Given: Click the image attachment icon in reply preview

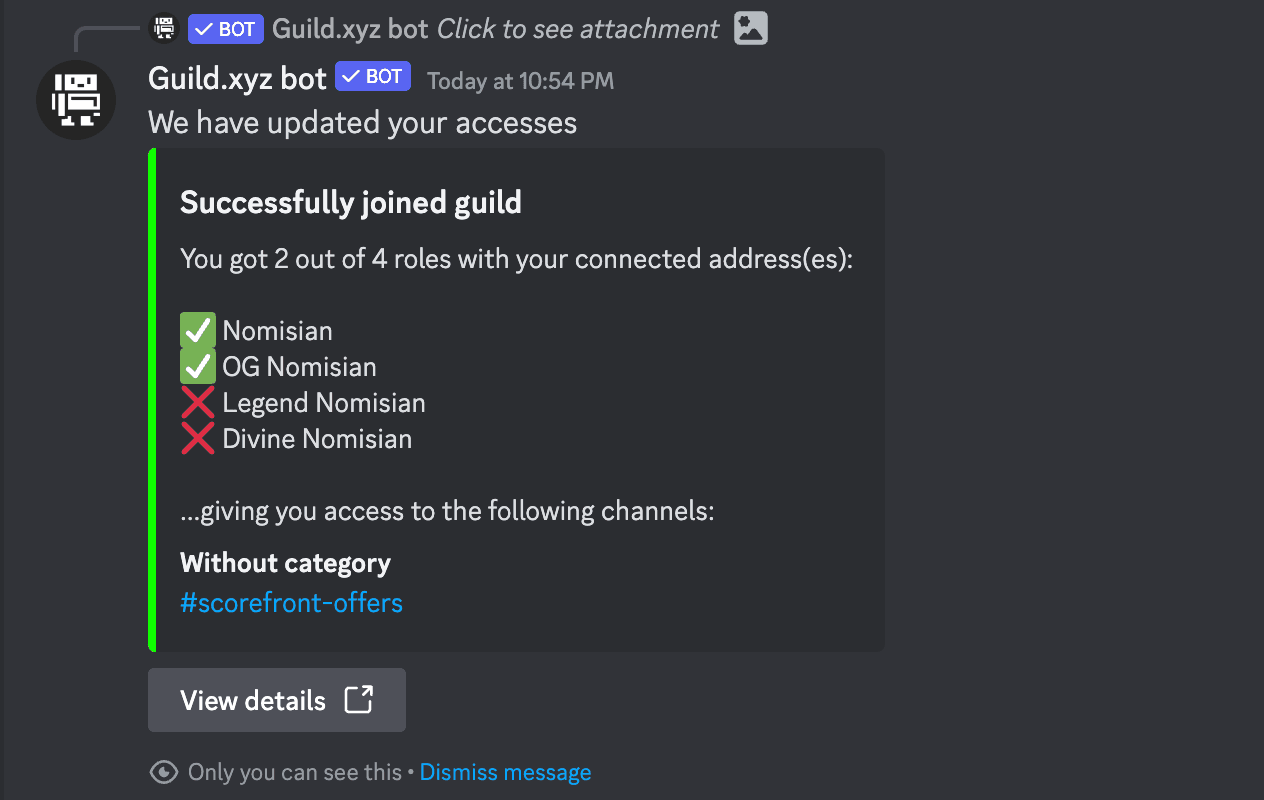Looking at the screenshot, I should click(x=750, y=28).
